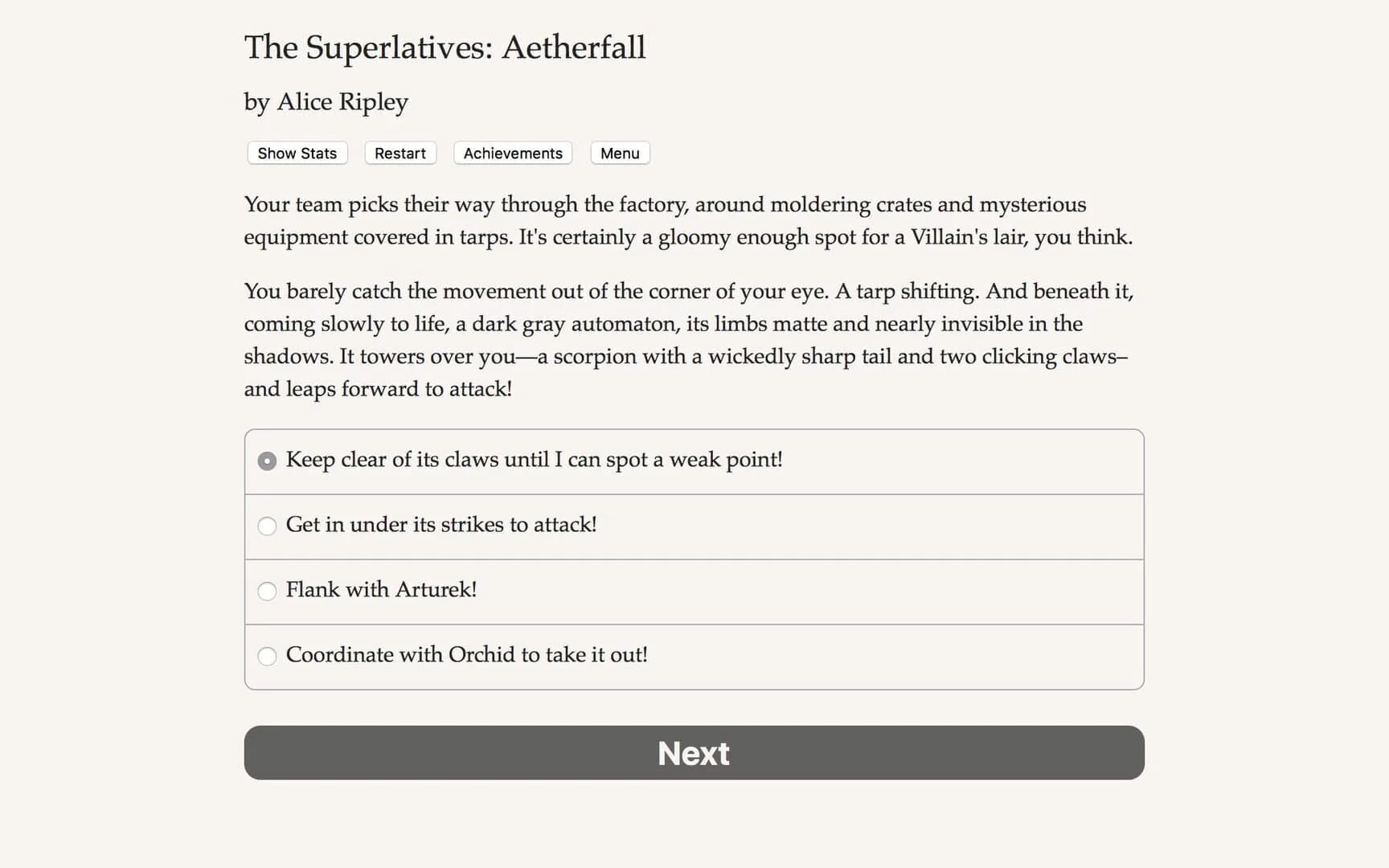Mark the second combat option's radio circle
Viewport: 1389px width, 868px height.
click(x=267, y=526)
